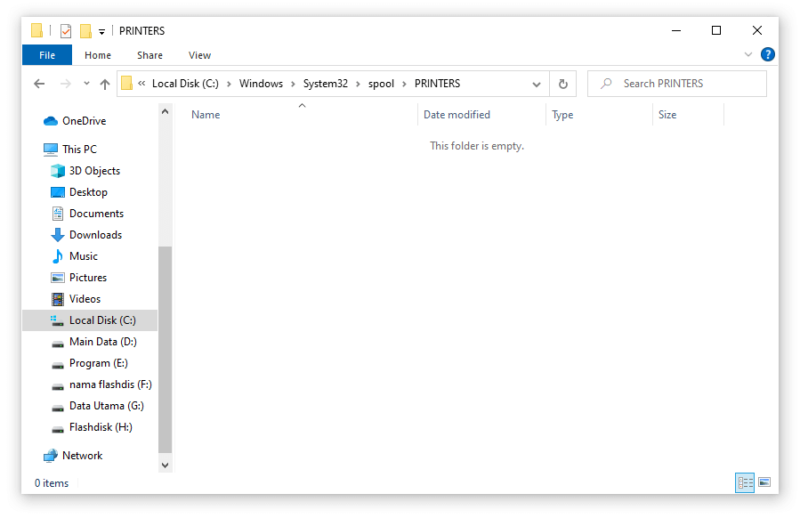Switch to Details view layout icon

tap(744, 482)
